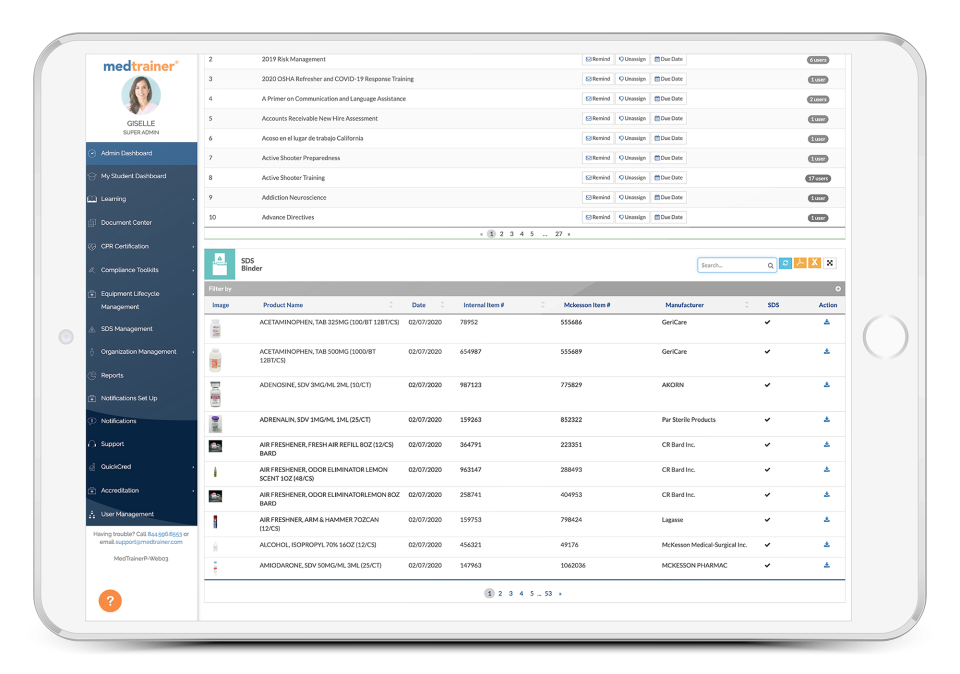
Task: Click the SDS Binder refresh icon
Action: [x=786, y=263]
